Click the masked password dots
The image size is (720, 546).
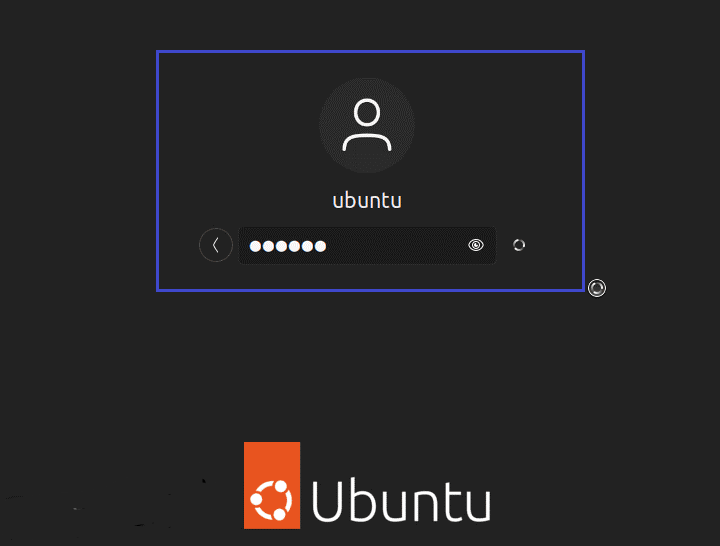(288, 246)
